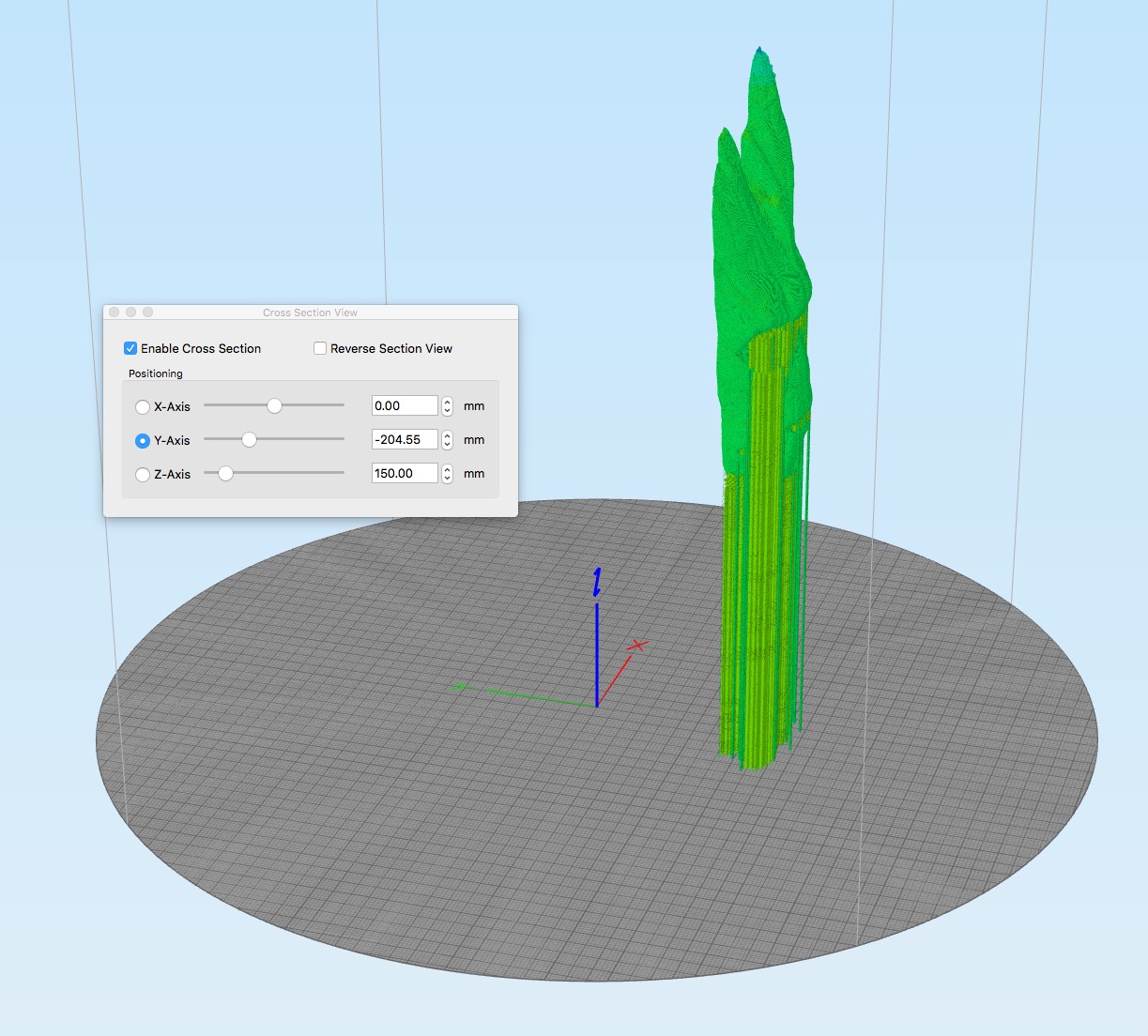The height and width of the screenshot is (1036, 1148).
Task: Decrease Z-Axis value with stepper down arrow
Action: (448, 479)
